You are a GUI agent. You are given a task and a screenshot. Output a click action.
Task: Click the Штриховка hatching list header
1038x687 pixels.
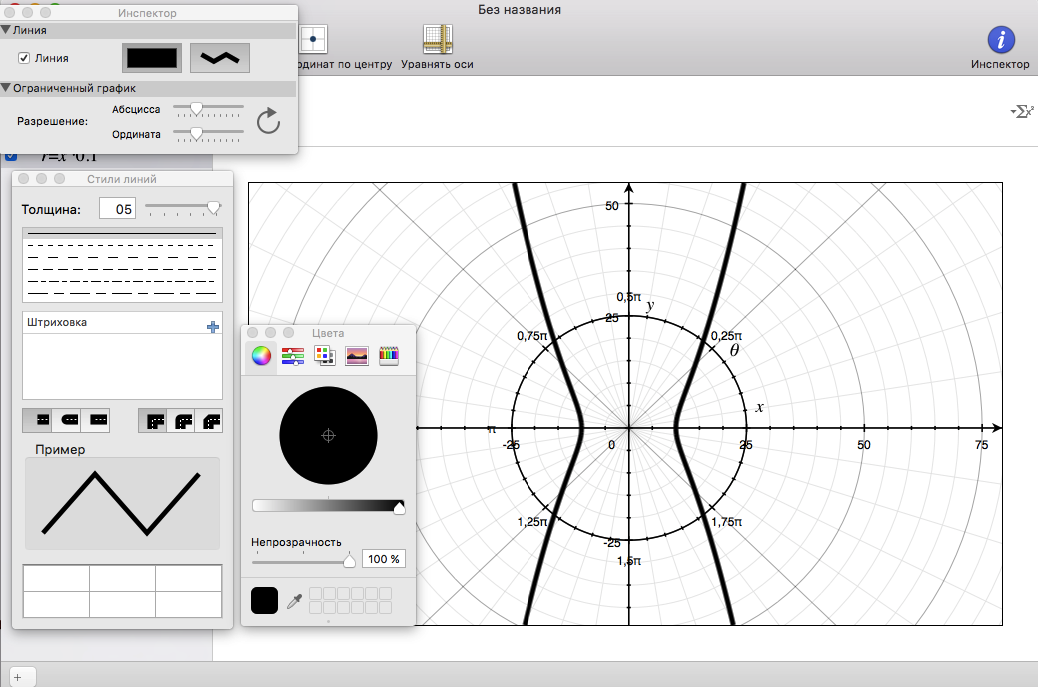click(x=122, y=322)
